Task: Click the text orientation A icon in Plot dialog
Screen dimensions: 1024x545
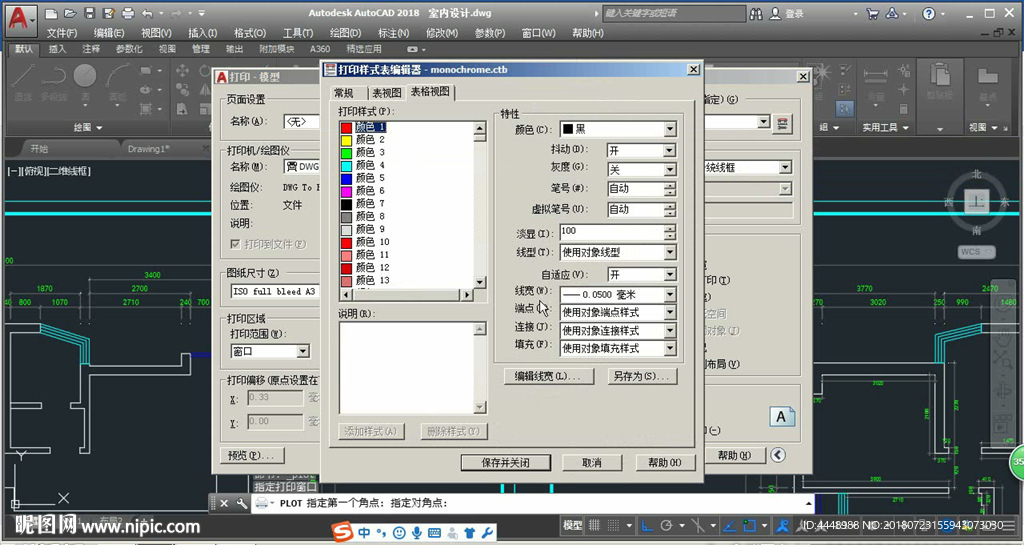Action: [782, 416]
